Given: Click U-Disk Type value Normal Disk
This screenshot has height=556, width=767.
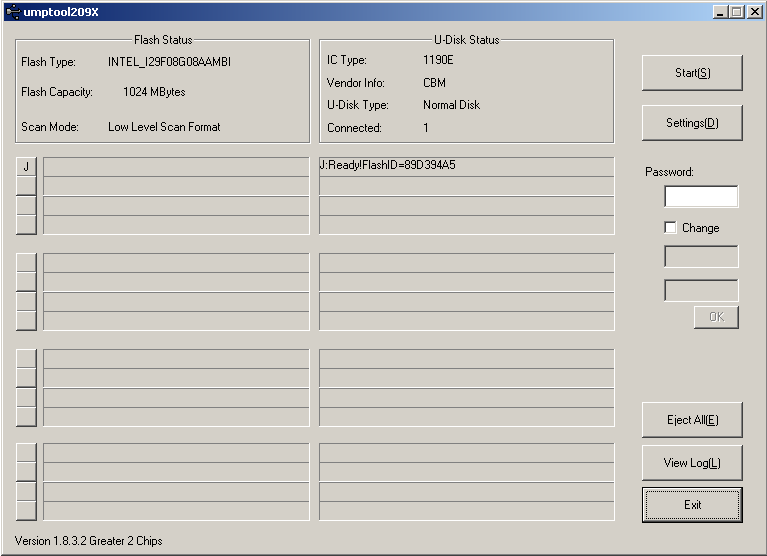Looking at the screenshot, I should (451, 105).
